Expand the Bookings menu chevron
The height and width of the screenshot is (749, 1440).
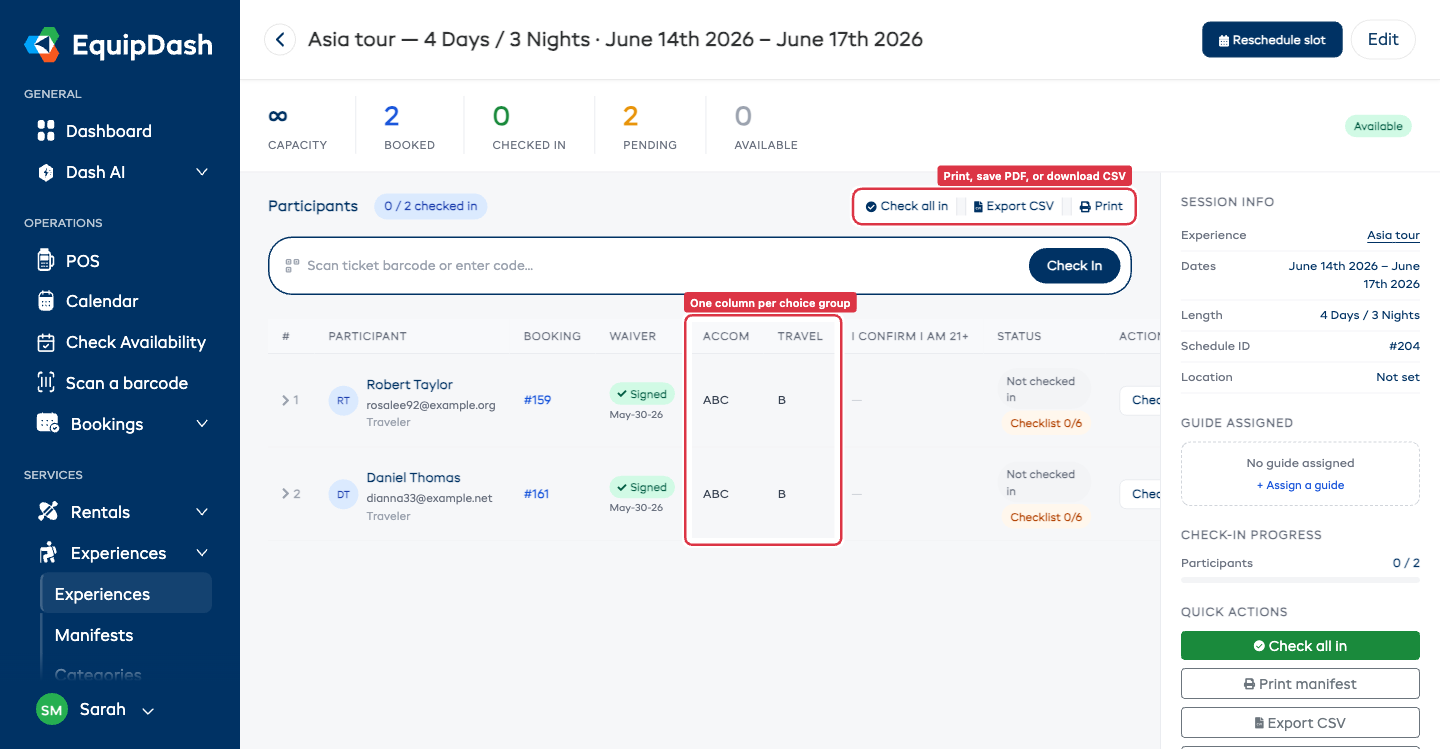(202, 424)
